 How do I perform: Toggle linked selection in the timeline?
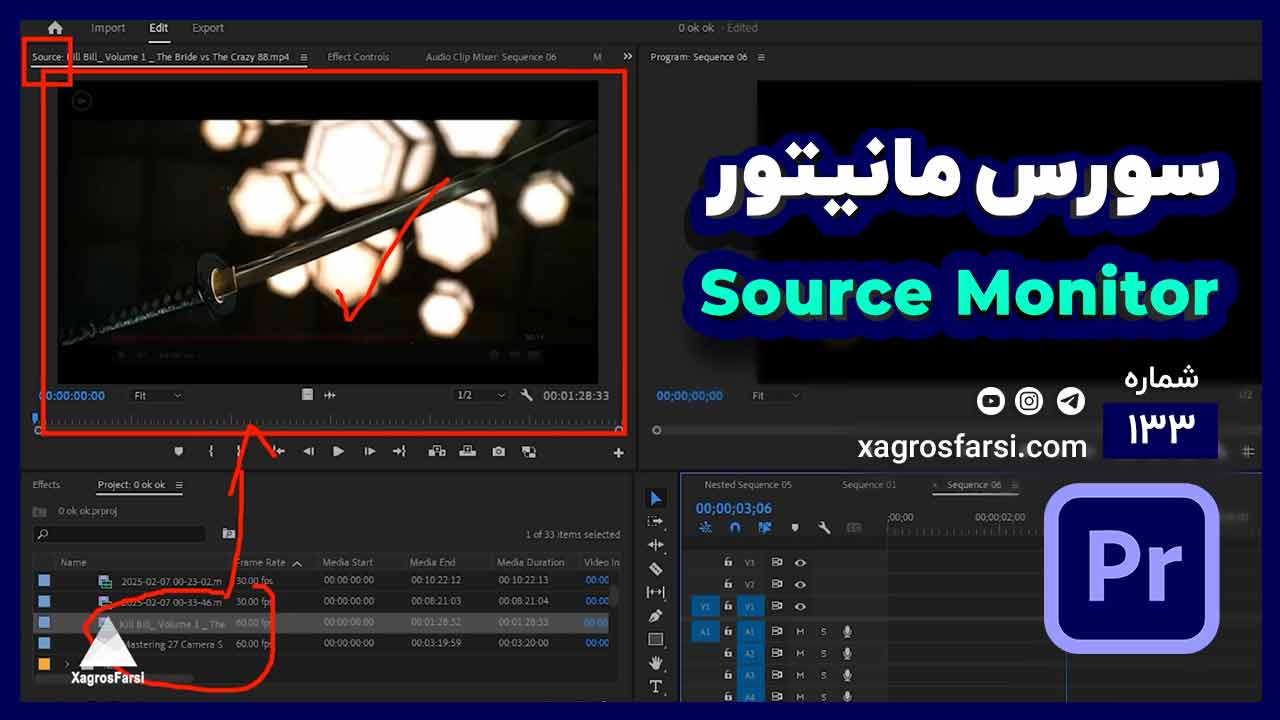coord(765,528)
